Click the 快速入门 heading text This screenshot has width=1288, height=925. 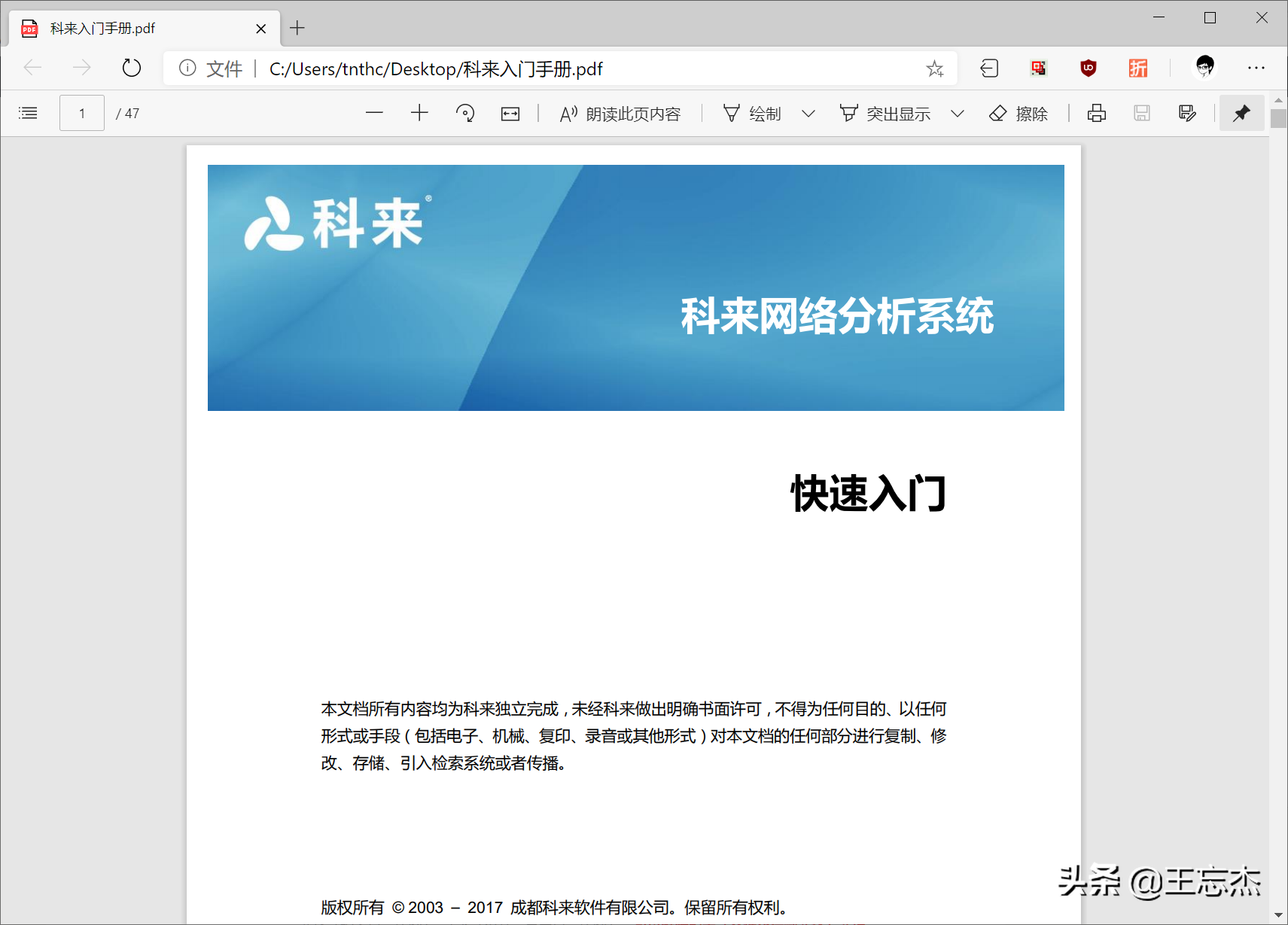tap(868, 494)
